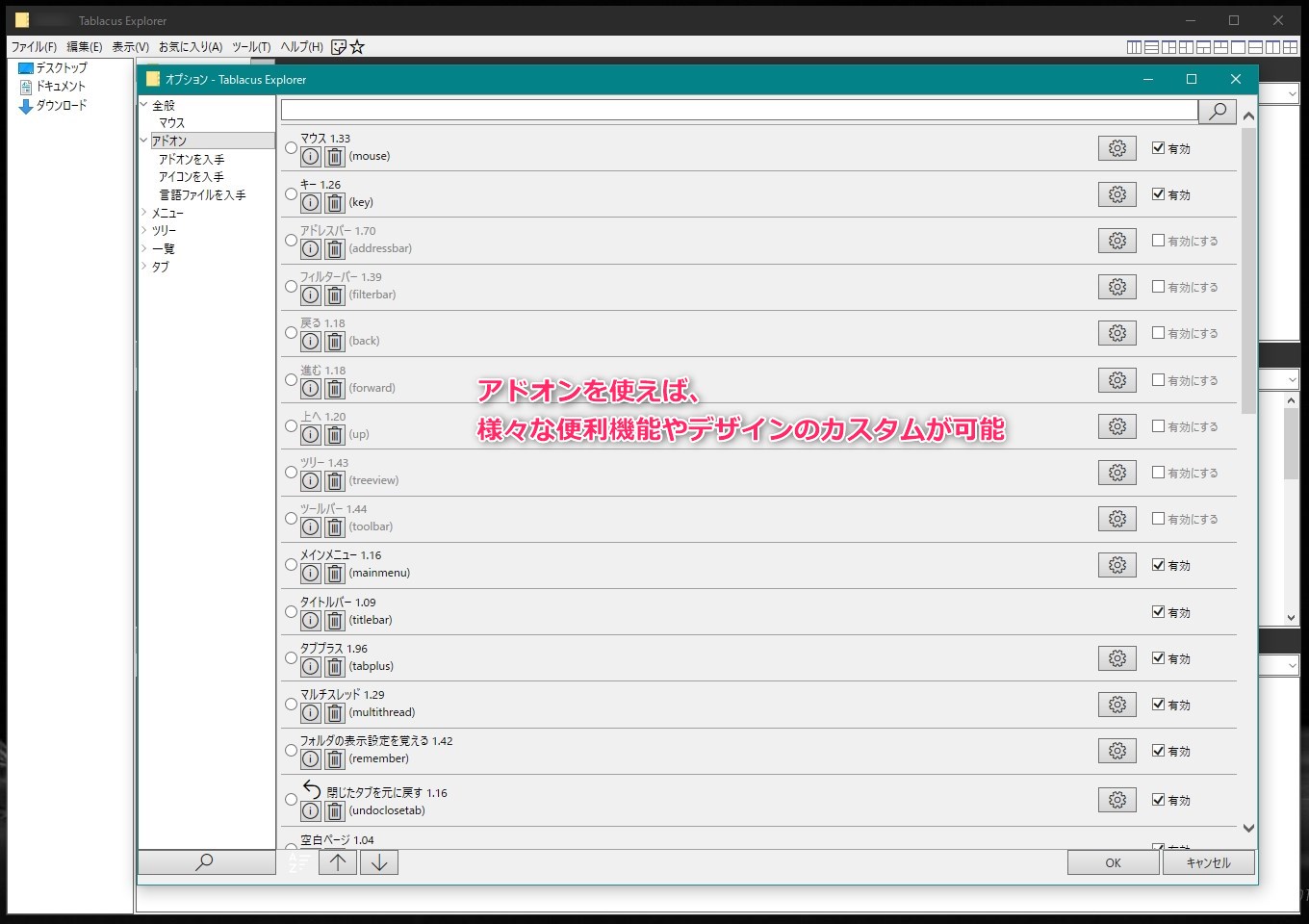1309x924 pixels.
Task: Delete the mouse addon via trash icon
Action: [334, 156]
